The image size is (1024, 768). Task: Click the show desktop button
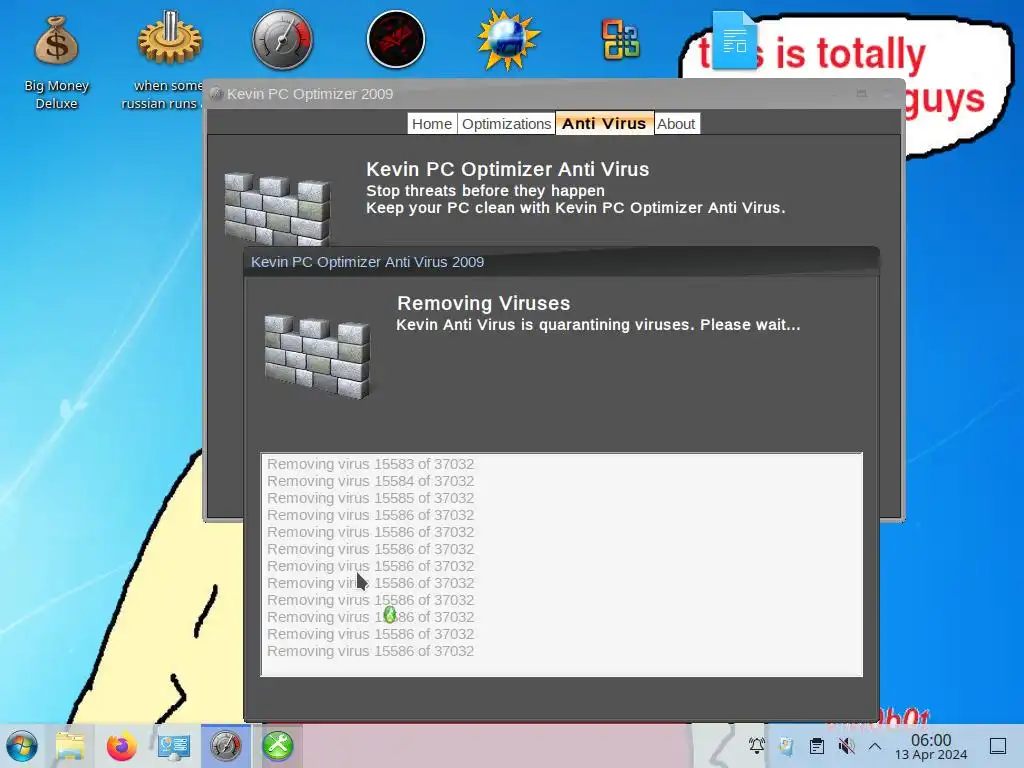[998, 746]
